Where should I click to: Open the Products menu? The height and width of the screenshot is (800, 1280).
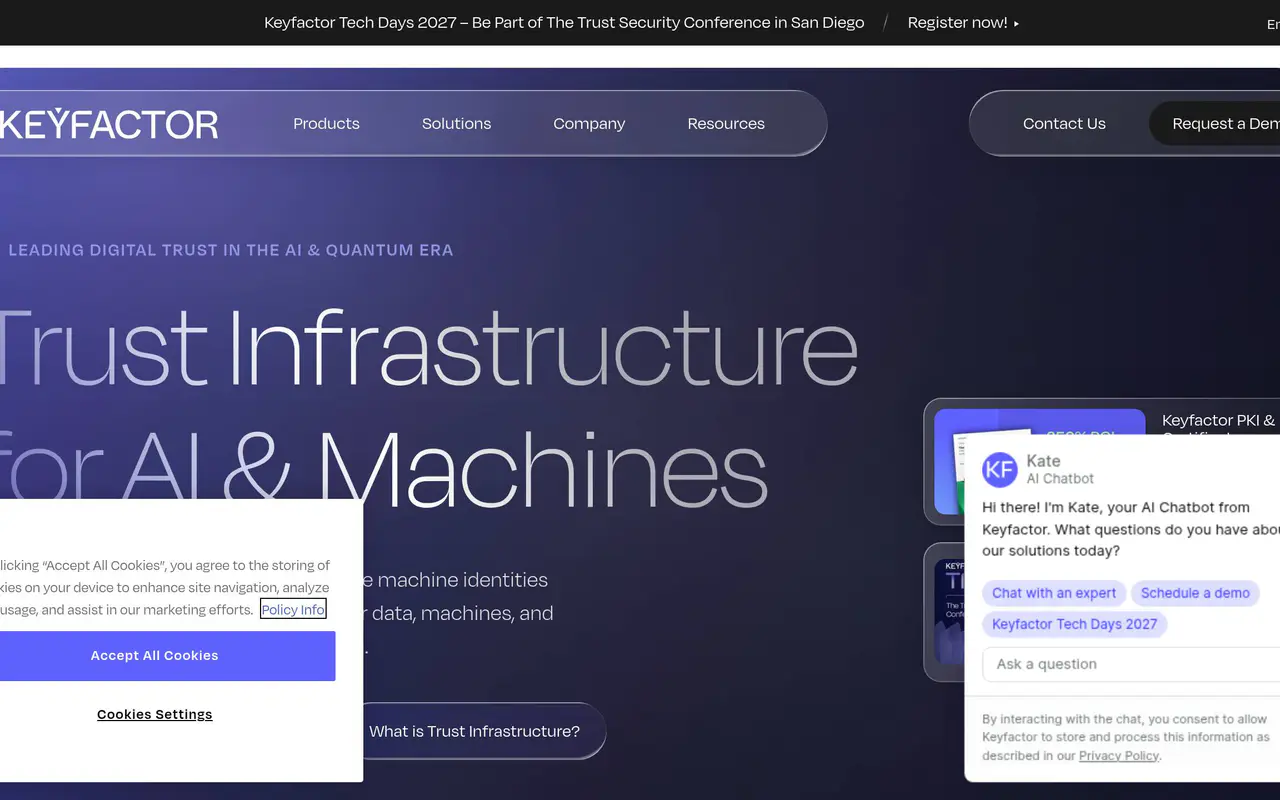point(326,124)
